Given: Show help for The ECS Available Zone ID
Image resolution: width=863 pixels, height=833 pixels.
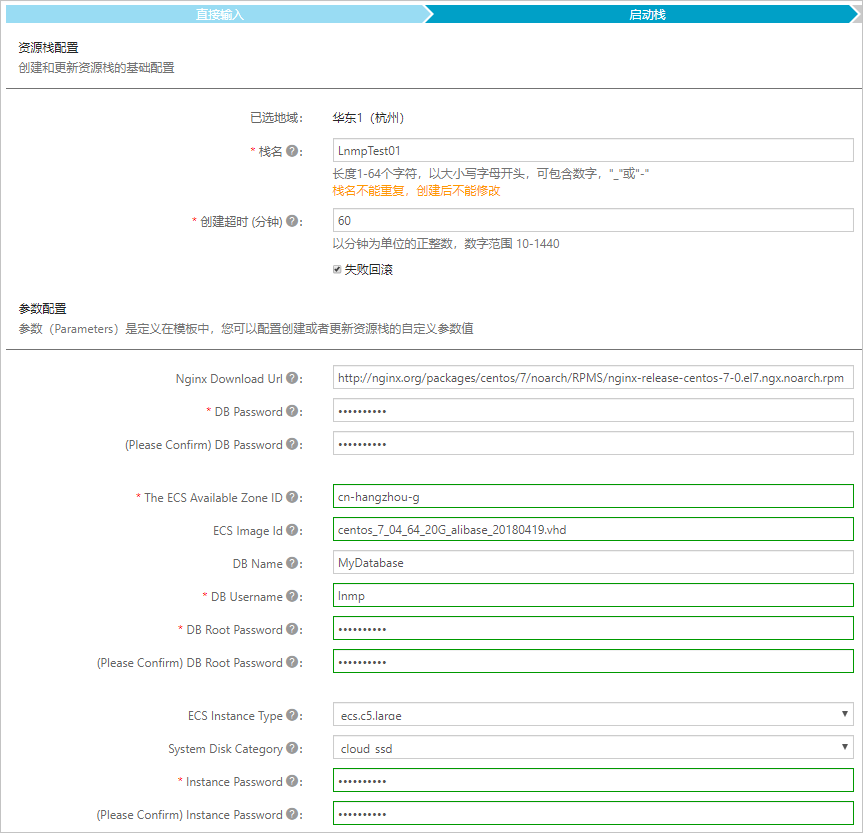Looking at the screenshot, I should click(x=292, y=497).
